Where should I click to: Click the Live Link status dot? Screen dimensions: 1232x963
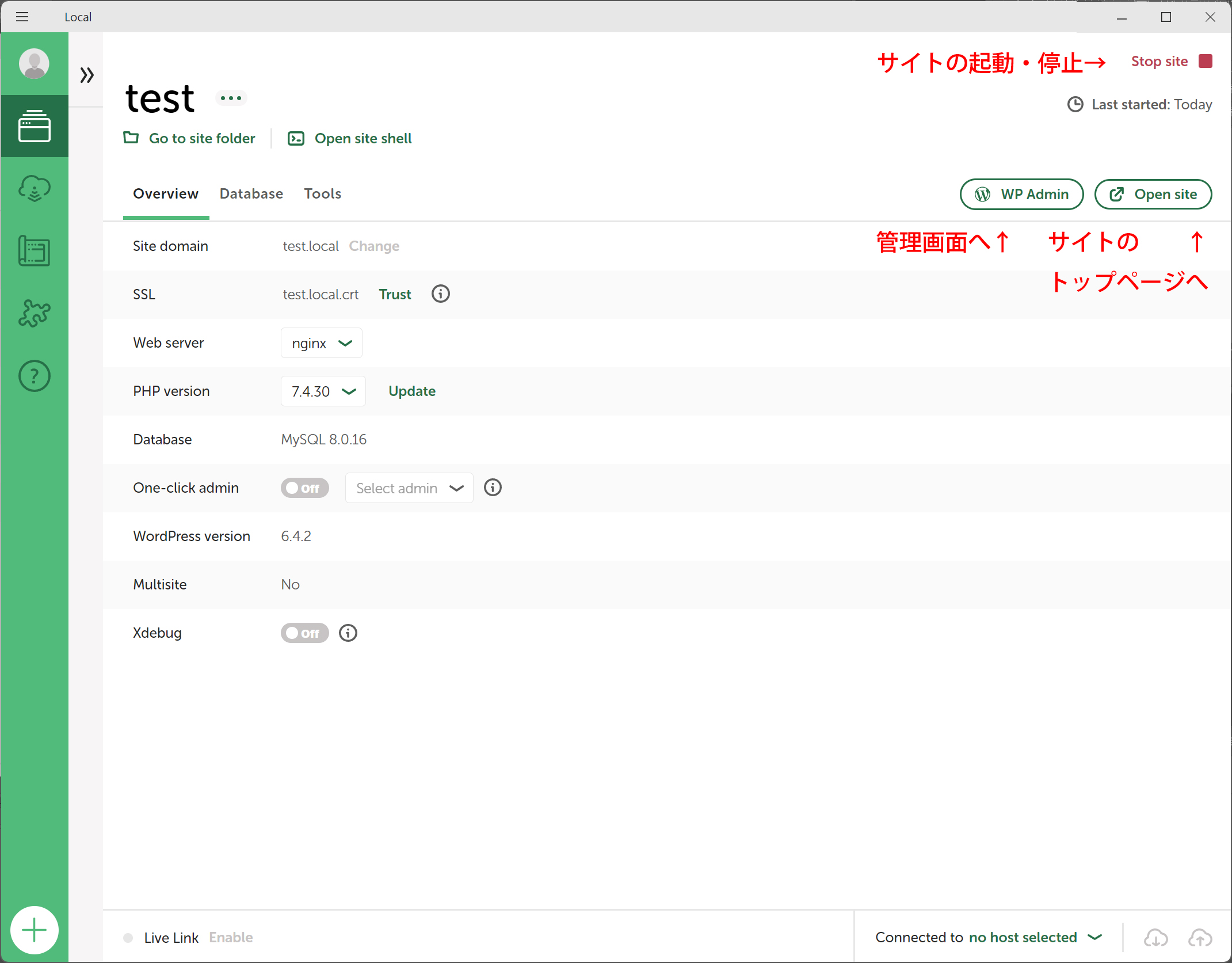point(128,937)
